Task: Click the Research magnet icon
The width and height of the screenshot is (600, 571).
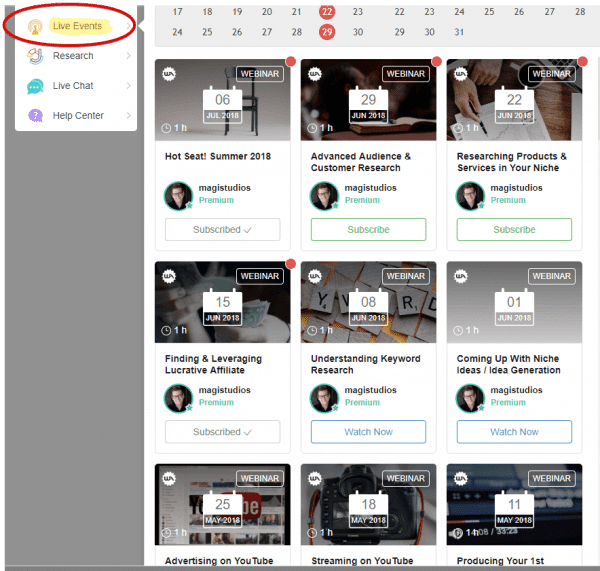Action: (x=35, y=56)
